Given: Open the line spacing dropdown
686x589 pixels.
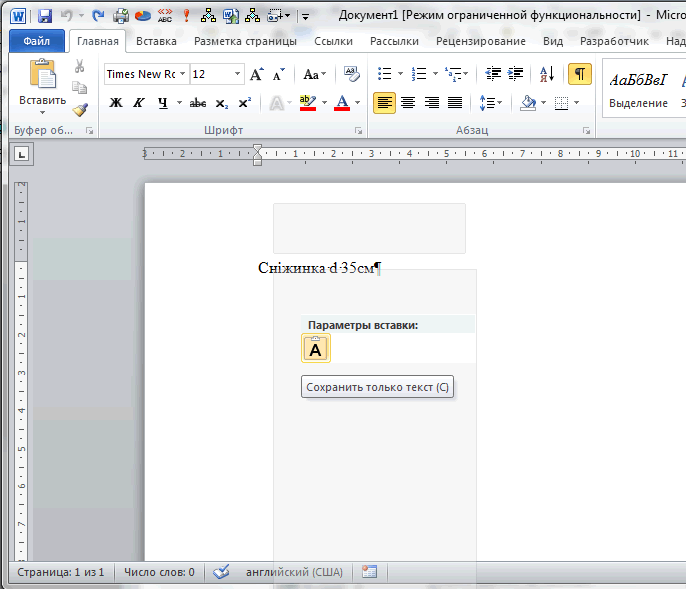Looking at the screenshot, I should 490,103.
